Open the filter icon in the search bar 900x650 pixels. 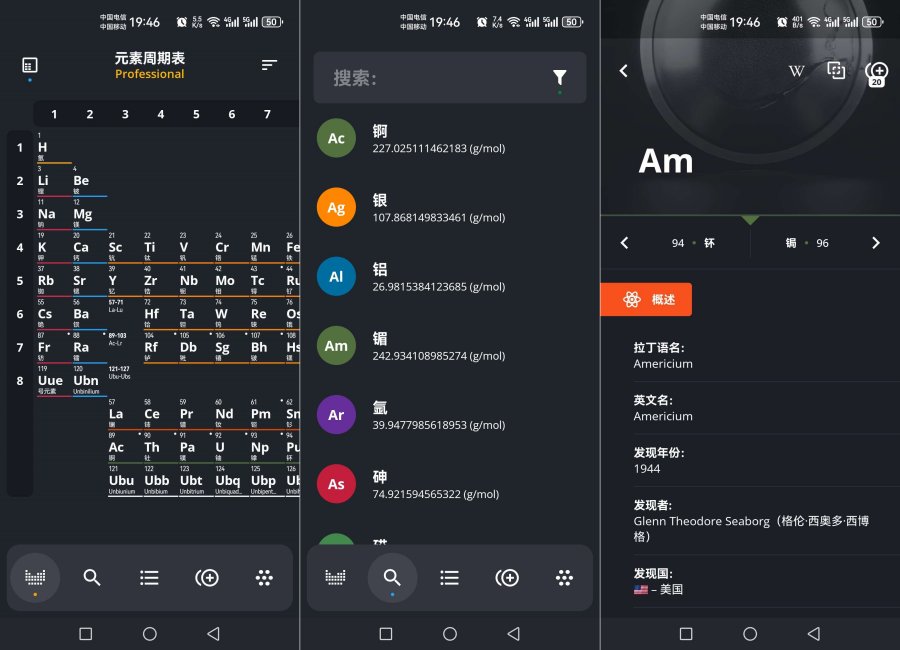[560, 77]
